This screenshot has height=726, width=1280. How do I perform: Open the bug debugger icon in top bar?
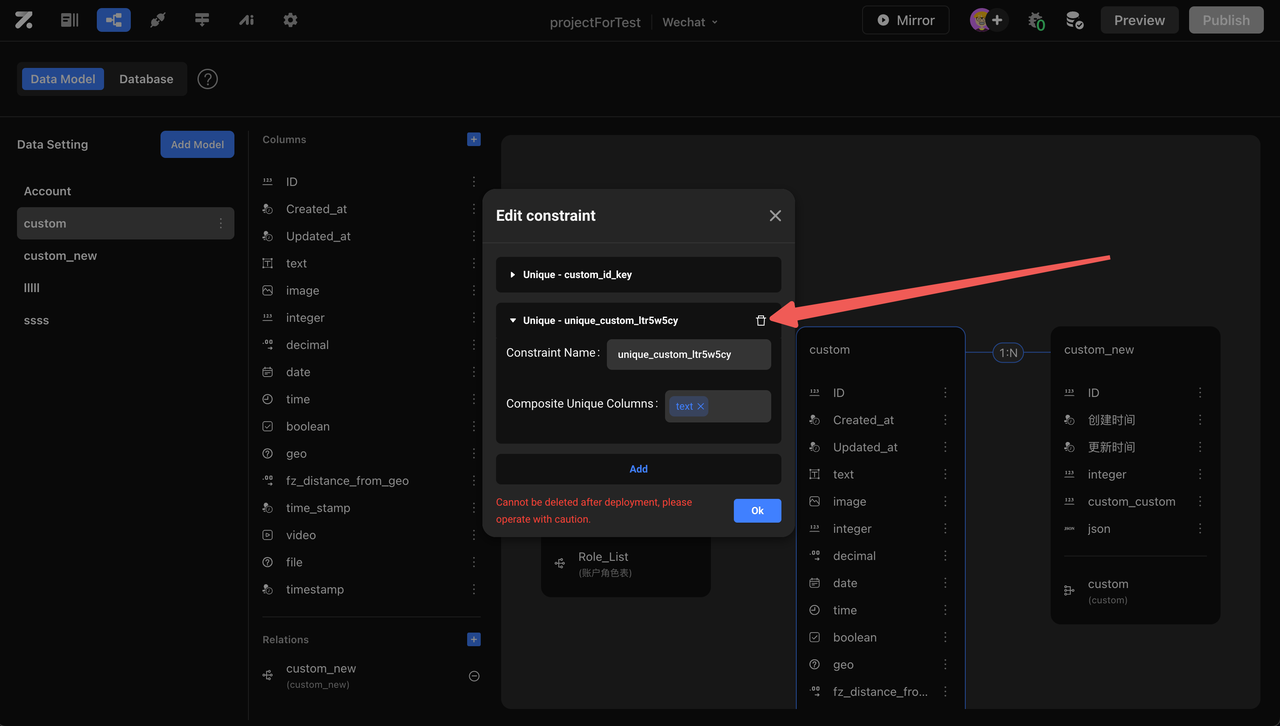[x=1036, y=20]
